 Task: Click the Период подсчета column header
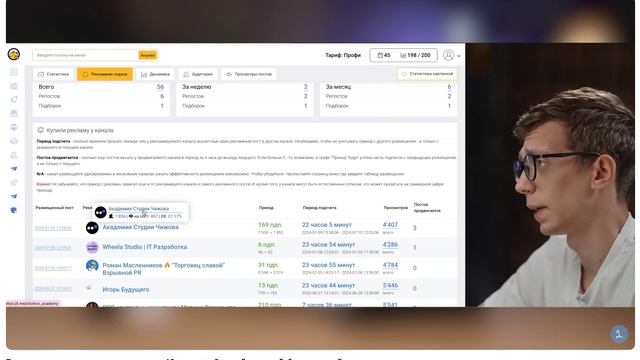[319, 208]
